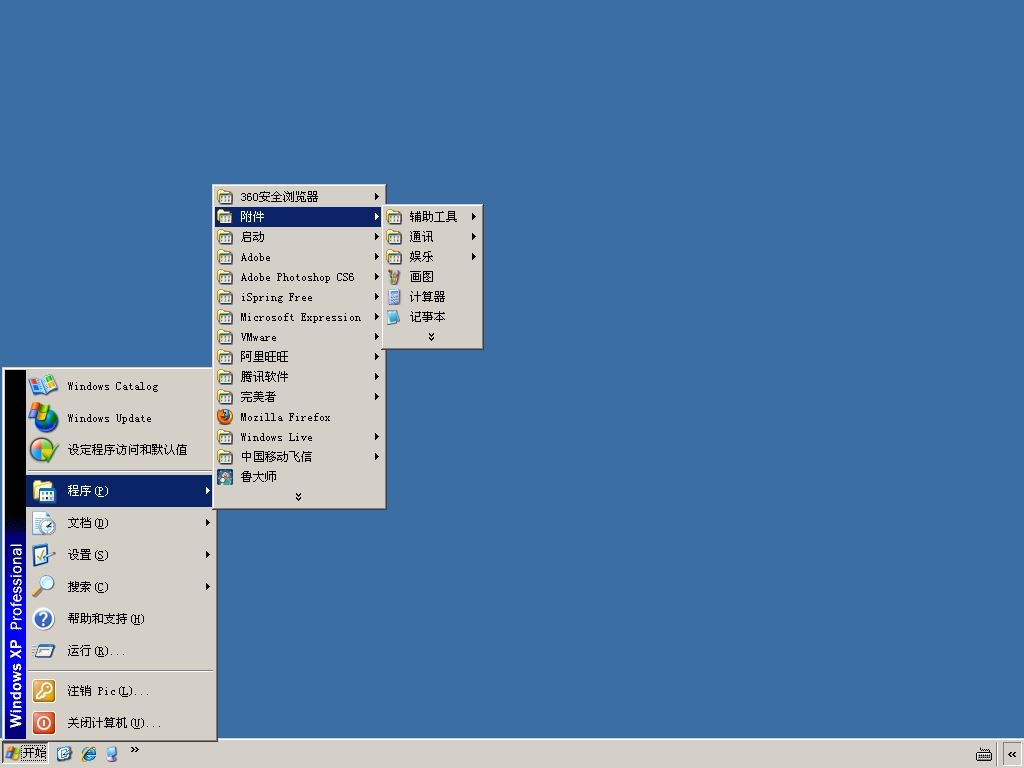Expand the 设置(S) settings submenu
The image size is (1024, 768).
coord(120,554)
